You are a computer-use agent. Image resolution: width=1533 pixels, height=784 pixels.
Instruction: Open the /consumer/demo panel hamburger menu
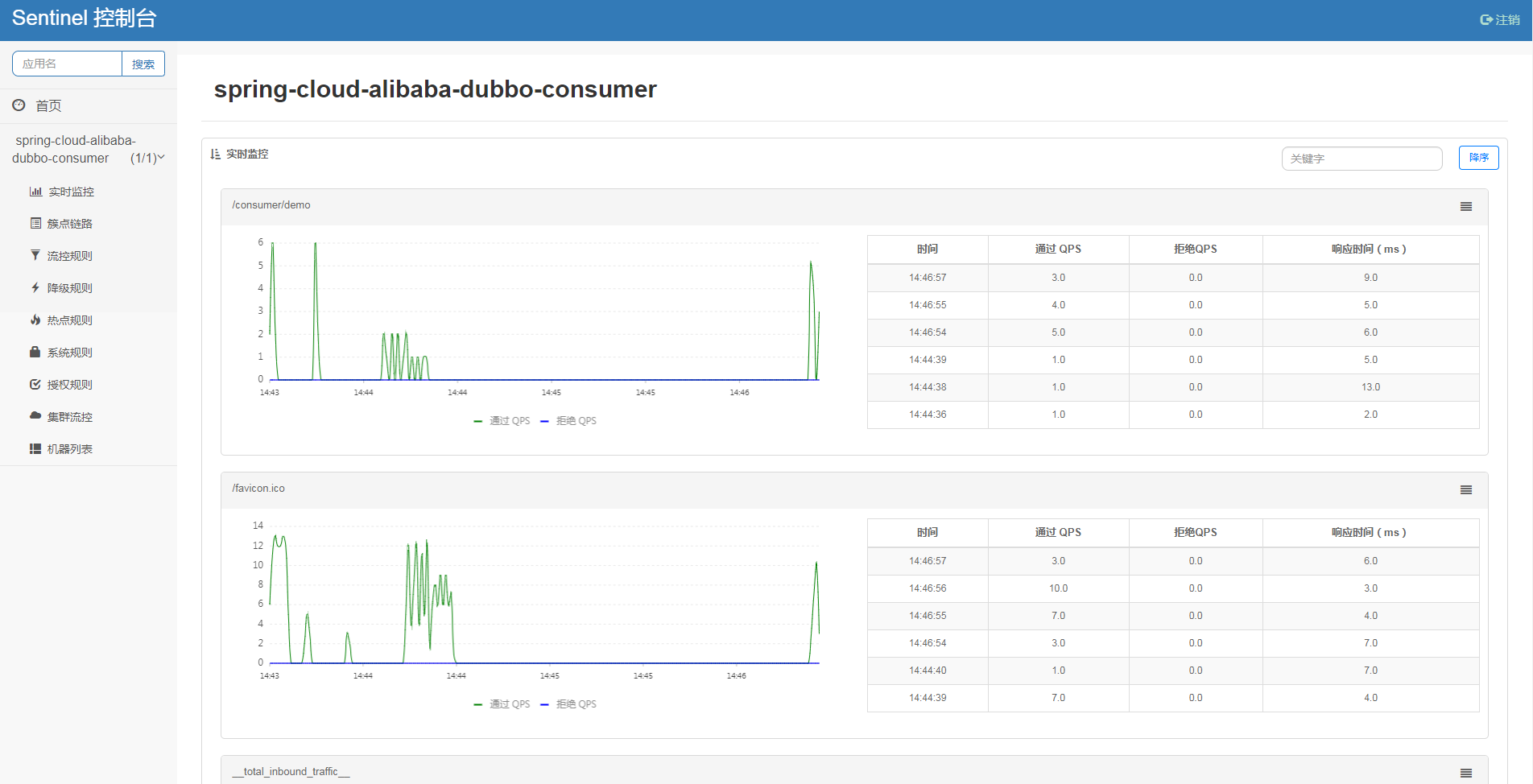coord(1466,207)
